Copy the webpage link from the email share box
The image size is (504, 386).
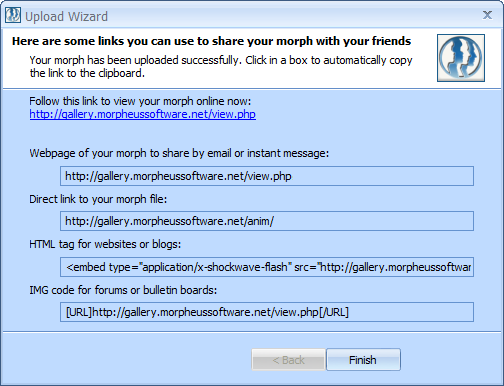267,176
